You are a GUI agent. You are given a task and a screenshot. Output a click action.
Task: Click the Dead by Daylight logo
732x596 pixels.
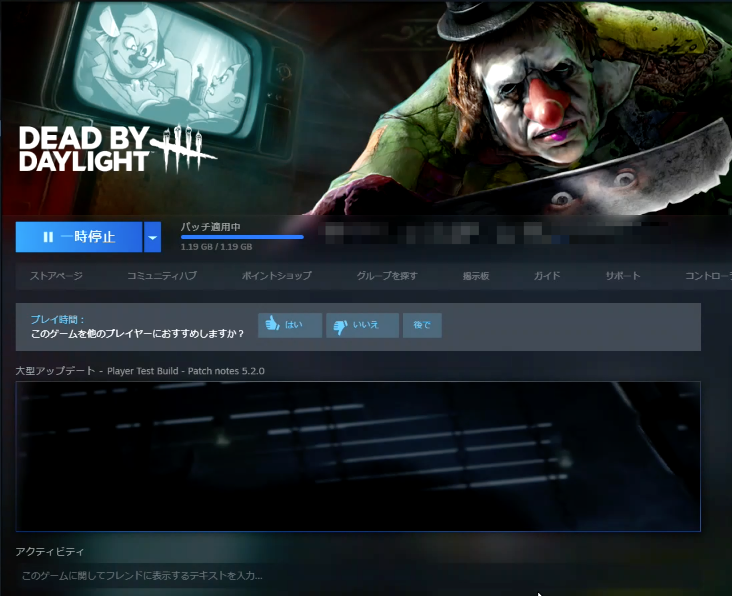click(117, 148)
